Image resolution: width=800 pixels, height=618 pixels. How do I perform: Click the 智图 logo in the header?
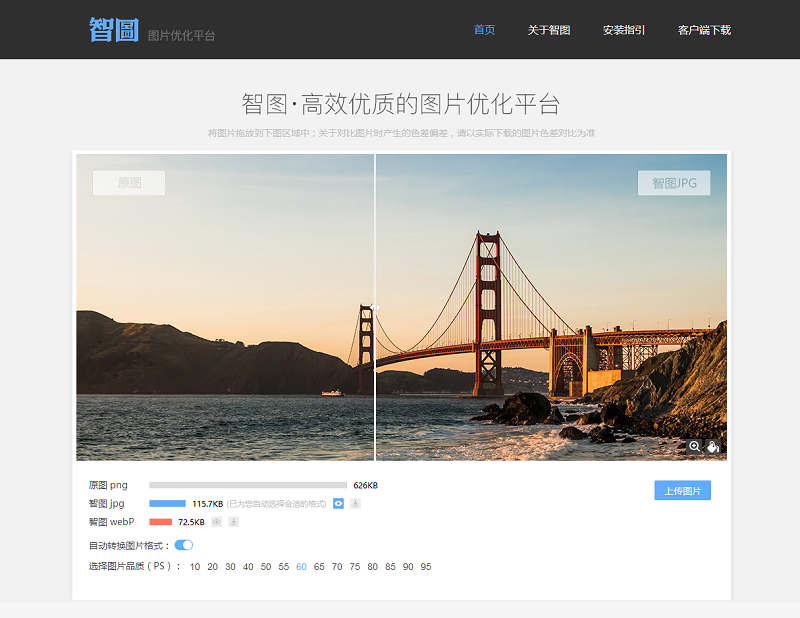click(114, 30)
